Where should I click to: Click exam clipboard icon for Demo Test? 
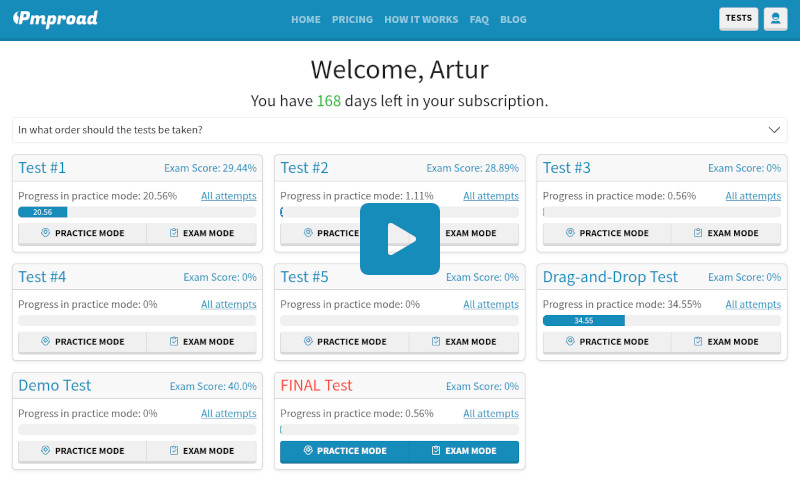[173, 451]
